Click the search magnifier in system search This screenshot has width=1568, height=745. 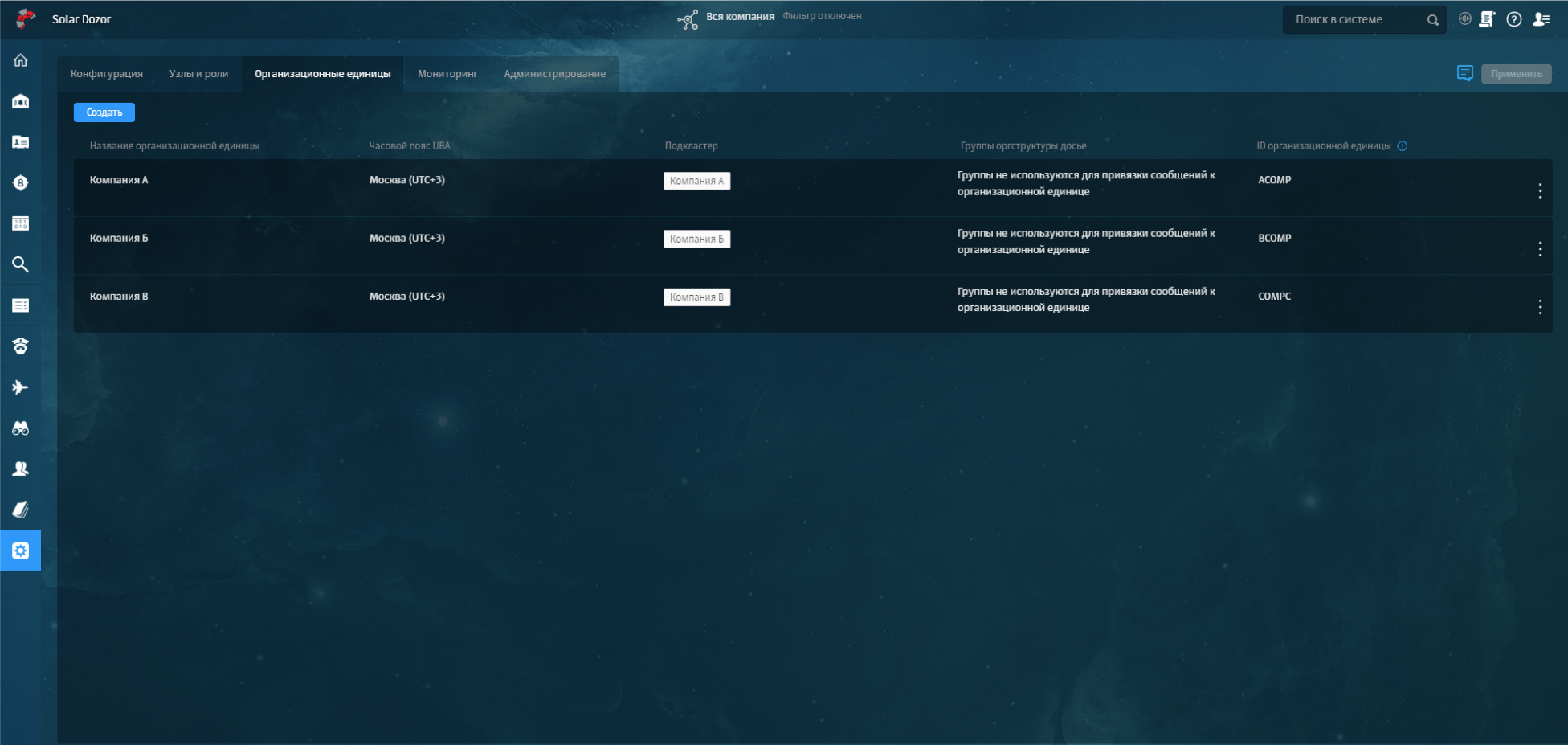[x=1432, y=20]
